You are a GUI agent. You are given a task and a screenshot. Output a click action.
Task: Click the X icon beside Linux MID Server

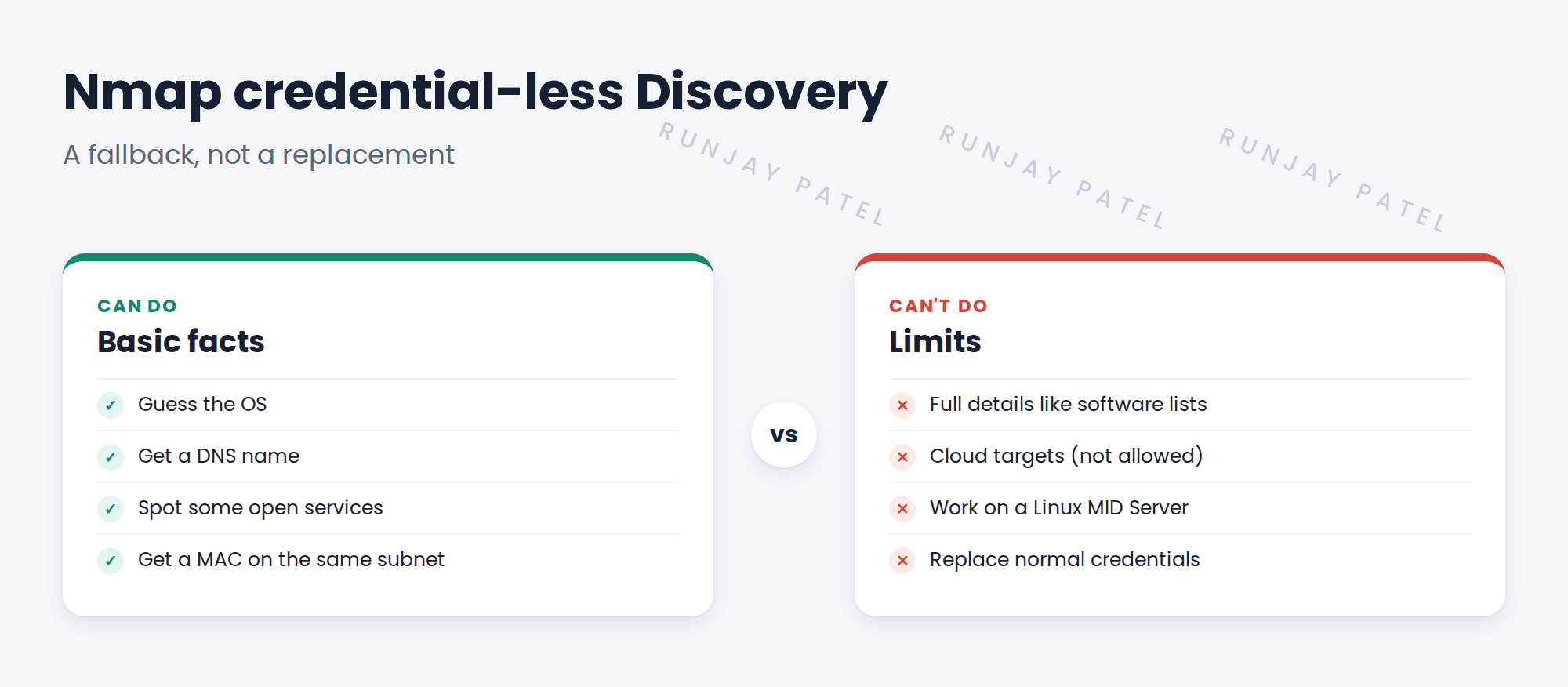[x=902, y=508]
